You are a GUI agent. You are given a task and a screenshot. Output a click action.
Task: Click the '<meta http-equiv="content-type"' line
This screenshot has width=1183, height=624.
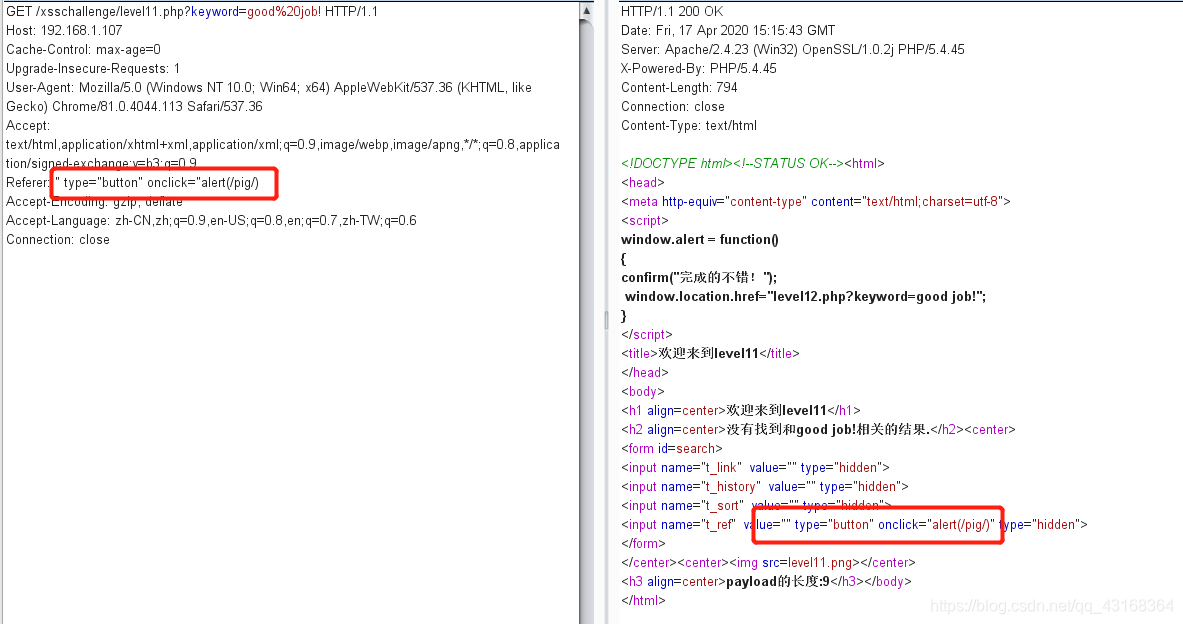pos(816,201)
